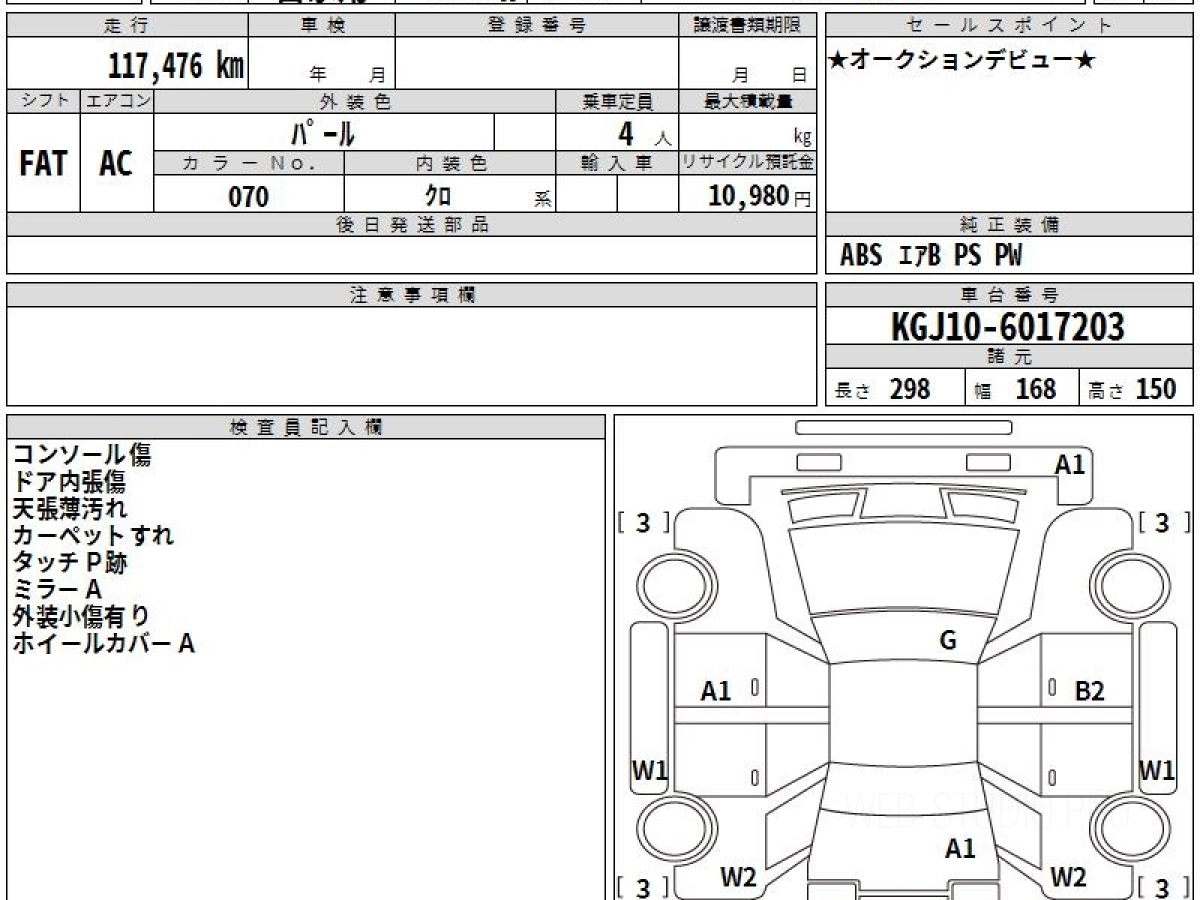Select the FAT transmission value
This screenshot has height=900, width=1200.
(x=43, y=163)
